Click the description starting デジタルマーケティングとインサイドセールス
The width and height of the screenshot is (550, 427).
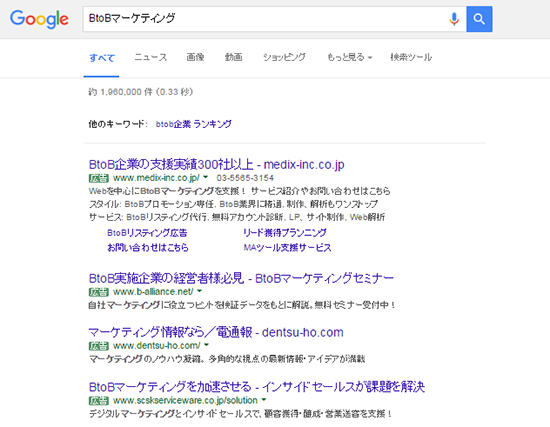[241, 414]
